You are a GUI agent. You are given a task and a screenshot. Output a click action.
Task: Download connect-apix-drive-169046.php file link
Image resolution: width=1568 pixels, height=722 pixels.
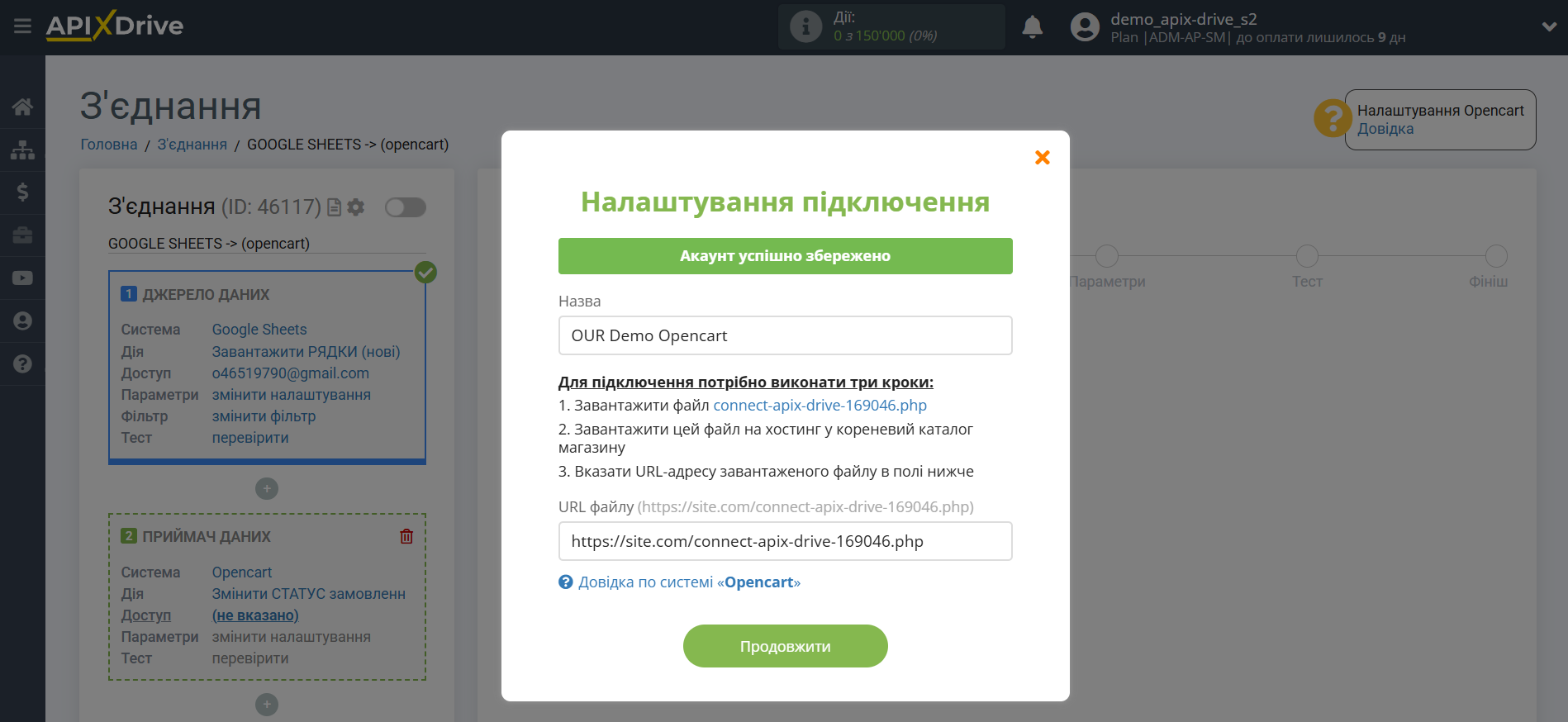pos(820,406)
